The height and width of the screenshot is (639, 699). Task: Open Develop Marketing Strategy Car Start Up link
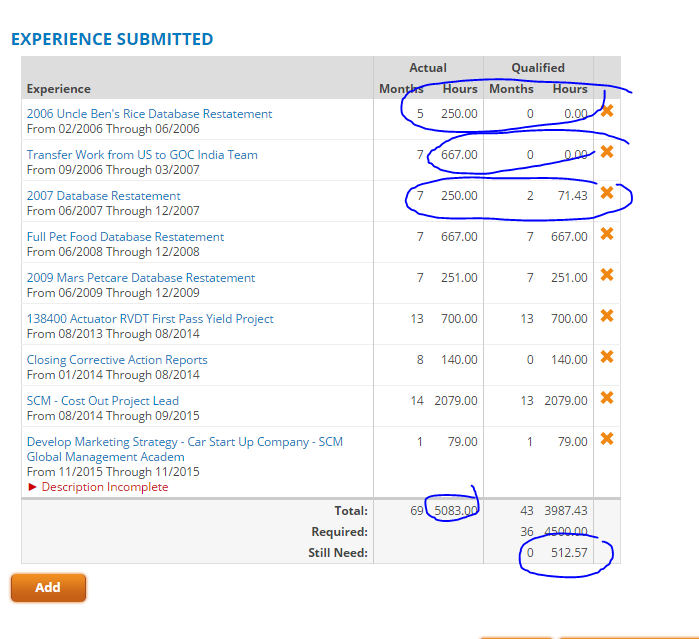pyautogui.click(x=185, y=449)
